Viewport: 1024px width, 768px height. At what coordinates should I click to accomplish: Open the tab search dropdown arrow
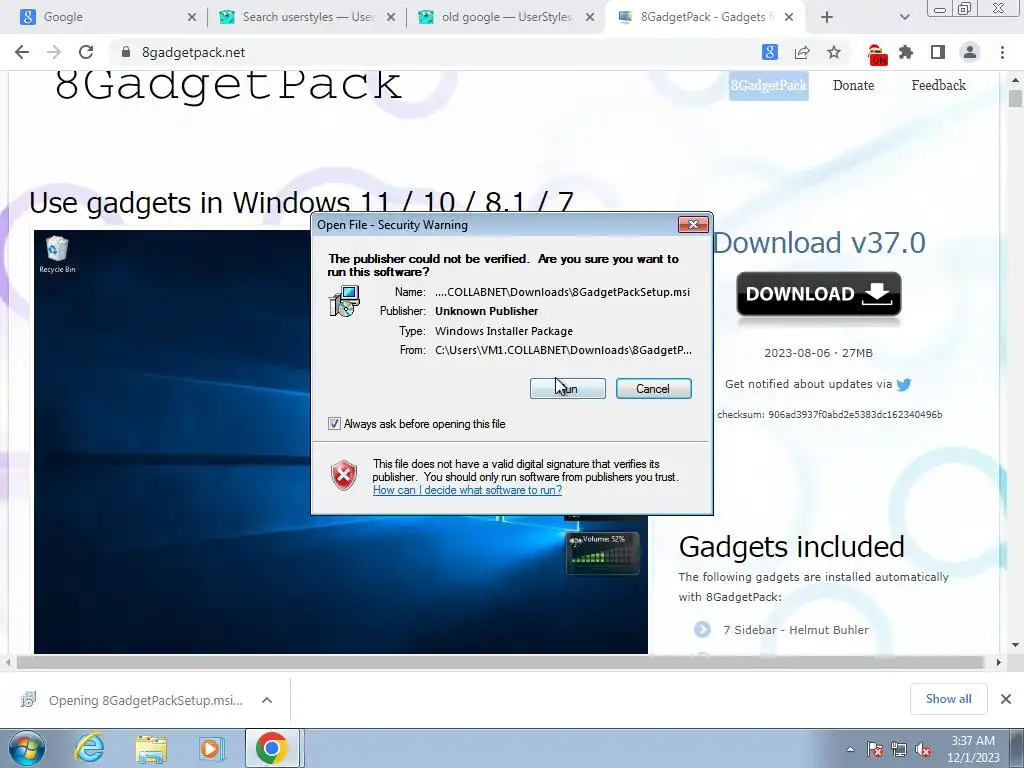(x=904, y=18)
